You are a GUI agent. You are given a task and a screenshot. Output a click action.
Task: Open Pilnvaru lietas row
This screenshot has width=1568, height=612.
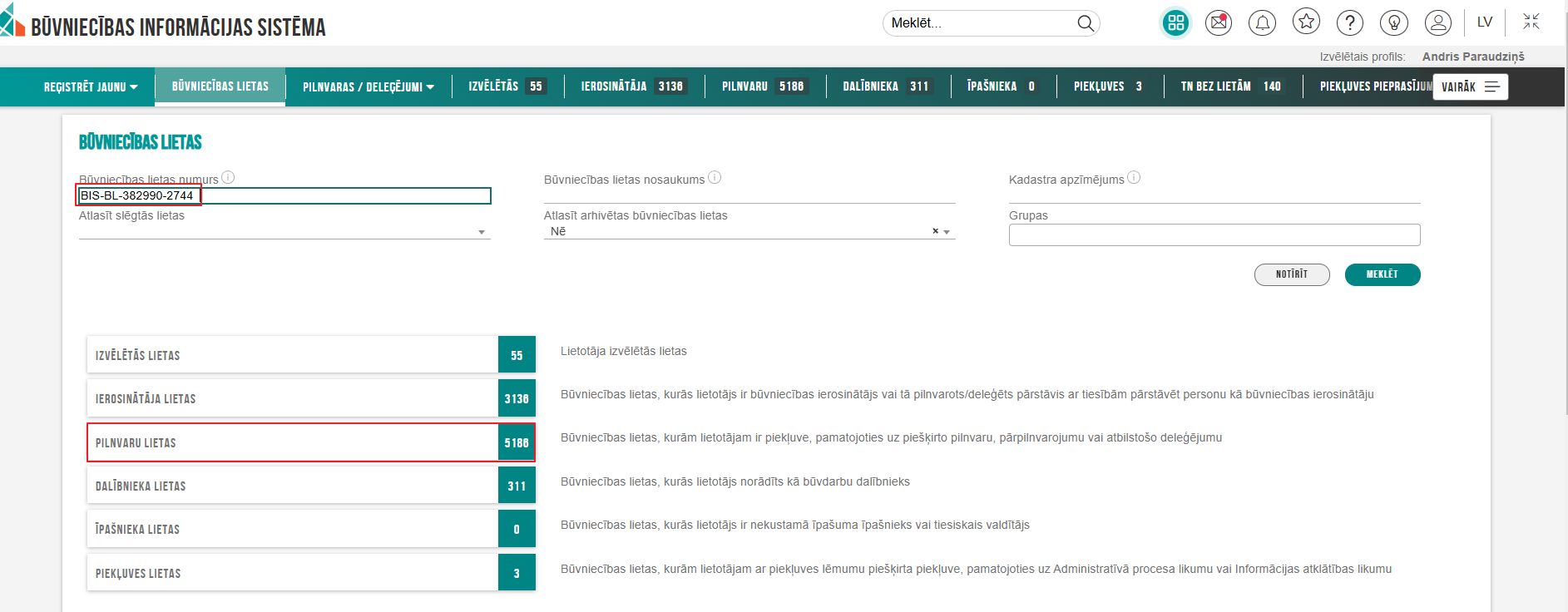click(311, 442)
